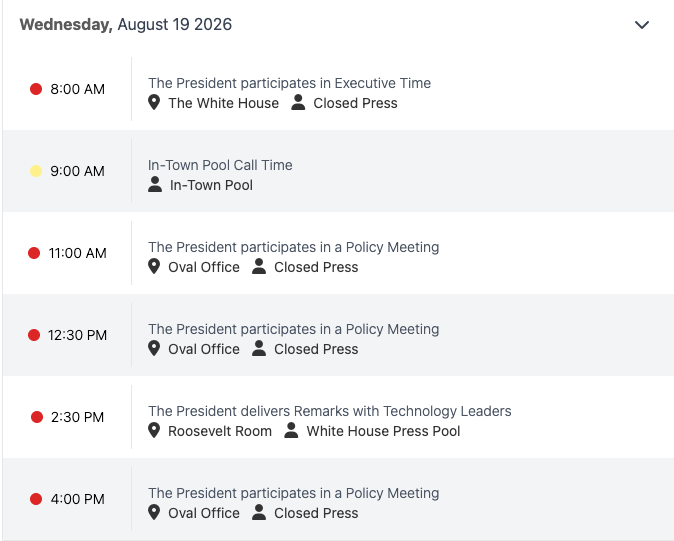Viewport: 674px width, 541px height.
Task: Click the person icon for 12:30 PM Closed Press
Action: (x=259, y=348)
